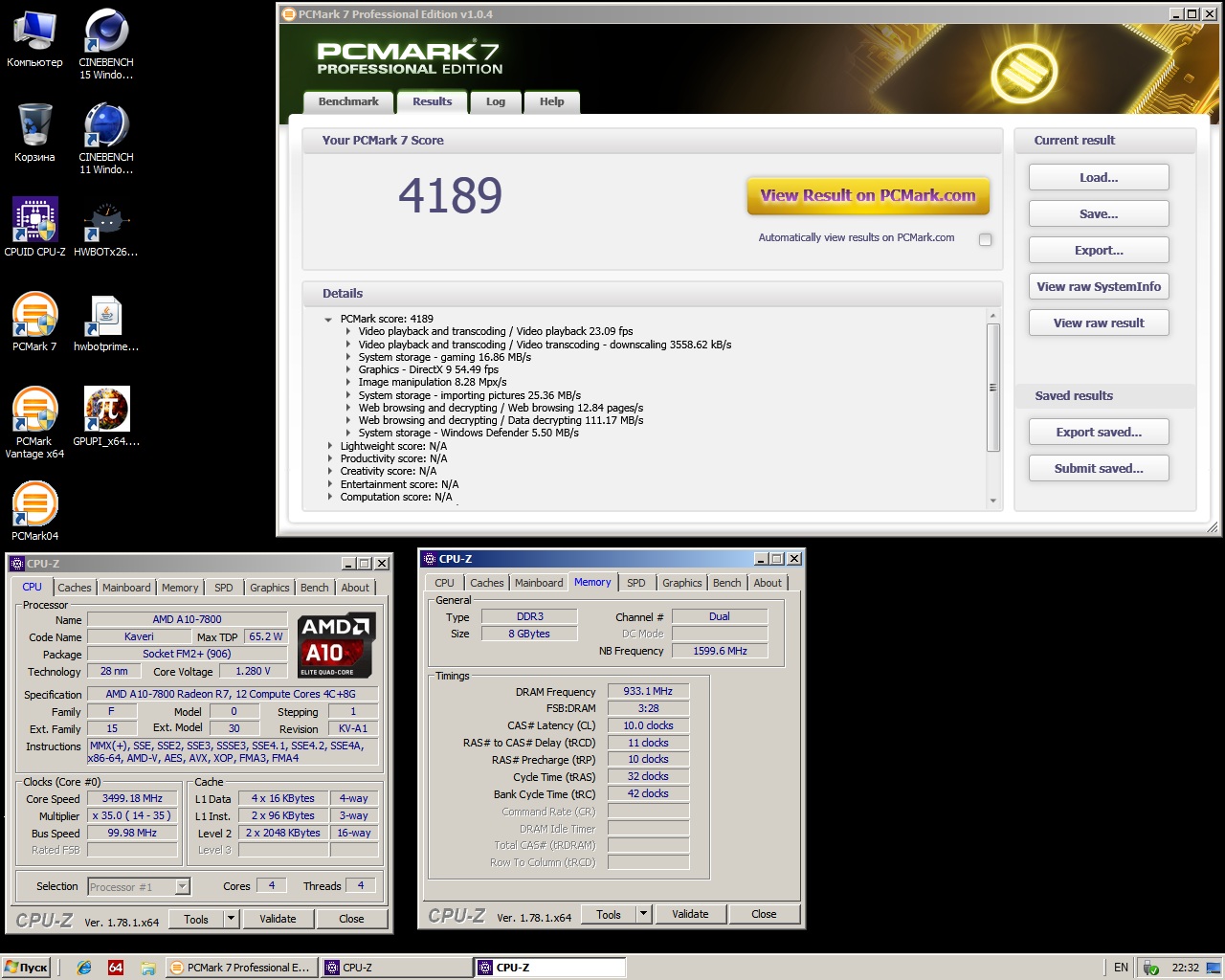1225x980 pixels.
Task: Open hwbotprime desktop file icon
Action: point(105,322)
